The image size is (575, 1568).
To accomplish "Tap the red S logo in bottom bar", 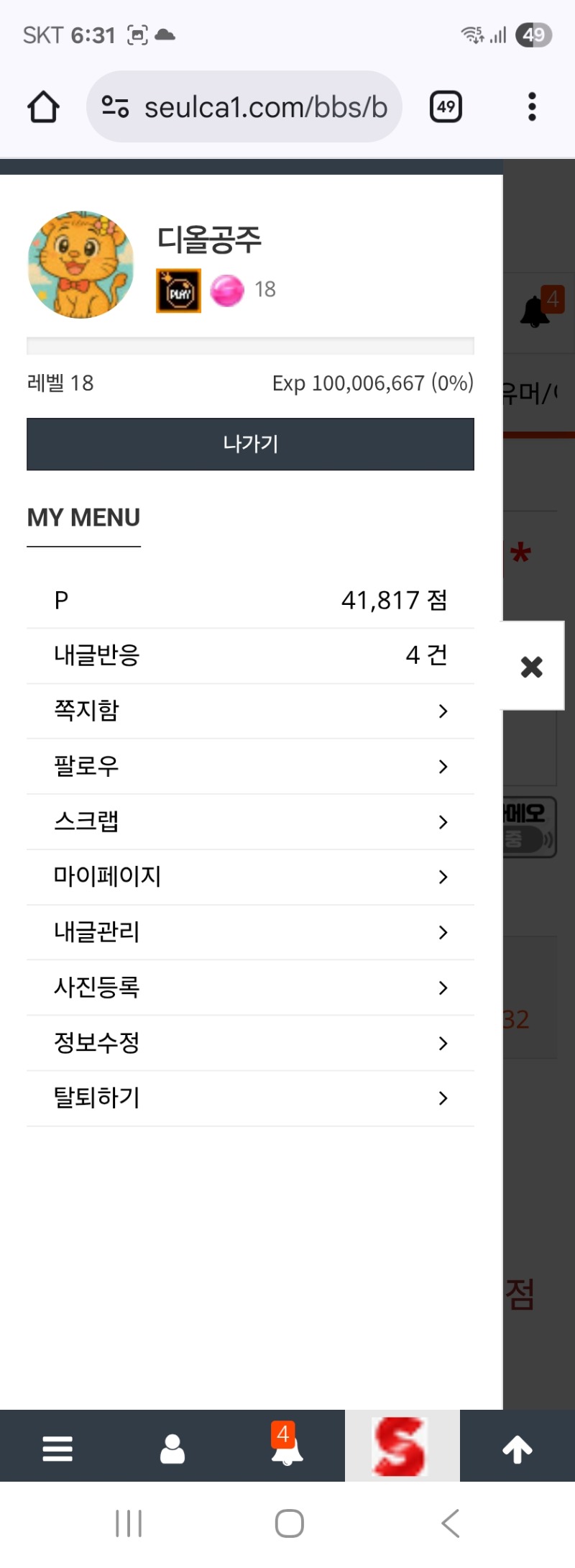I will click(402, 1446).
